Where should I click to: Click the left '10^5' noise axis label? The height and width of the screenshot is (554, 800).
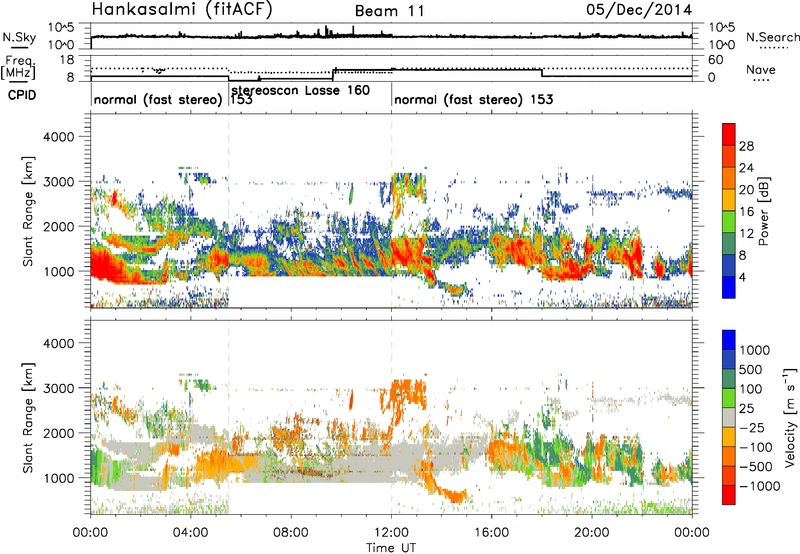(61, 28)
